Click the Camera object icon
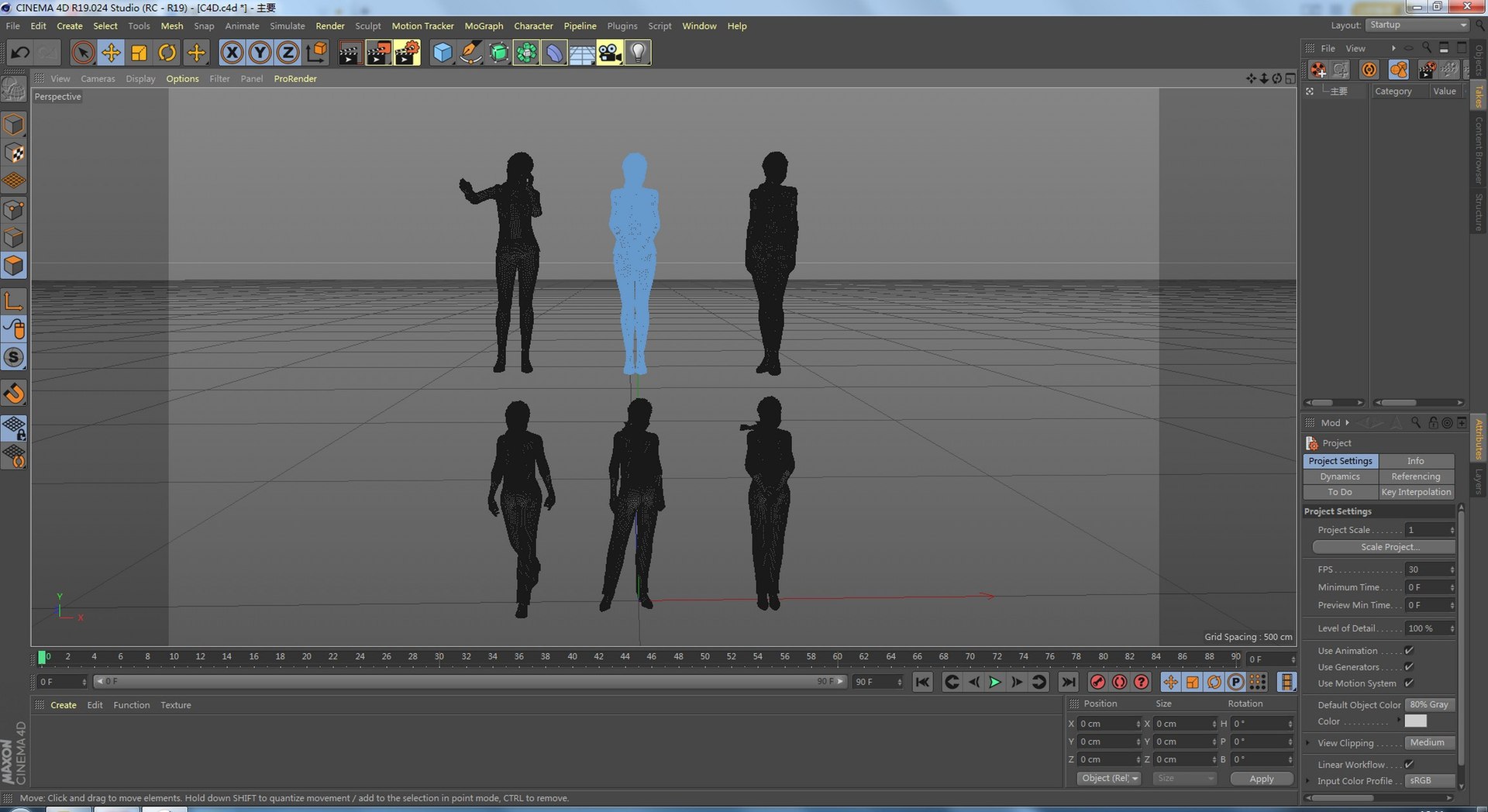Image resolution: width=1488 pixels, height=812 pixels. 609,53
